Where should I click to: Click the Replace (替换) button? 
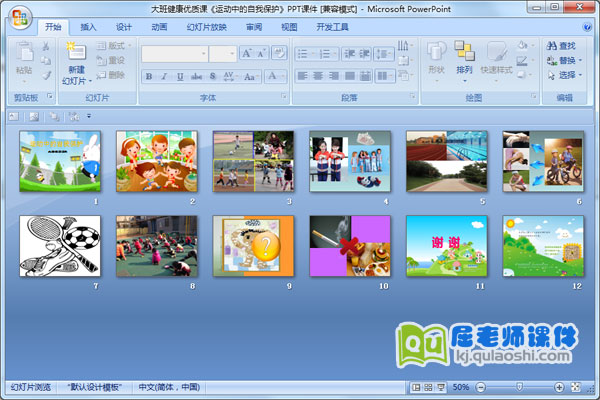pyautogui.click(x=566, y=60)
